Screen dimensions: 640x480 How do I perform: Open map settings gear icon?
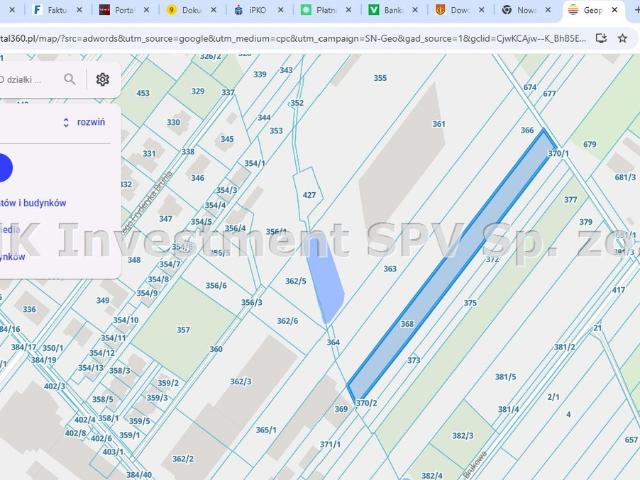(102, 79)
